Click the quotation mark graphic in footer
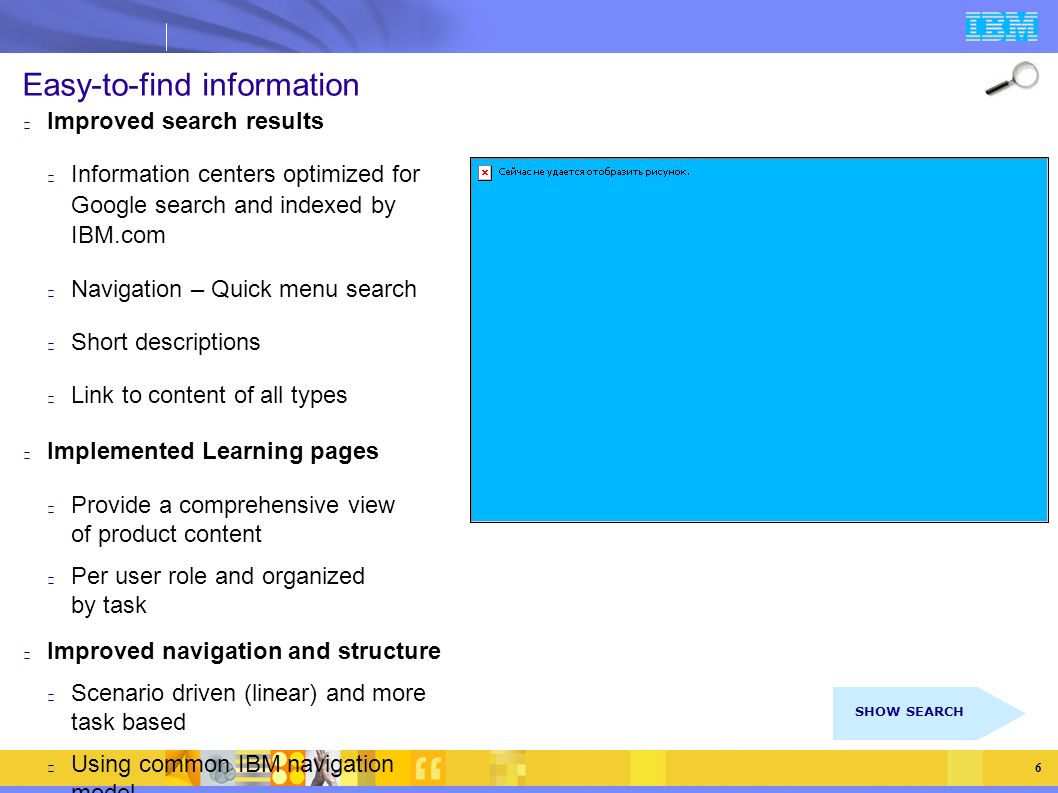The image size is (1058, 793). [428, 767]
